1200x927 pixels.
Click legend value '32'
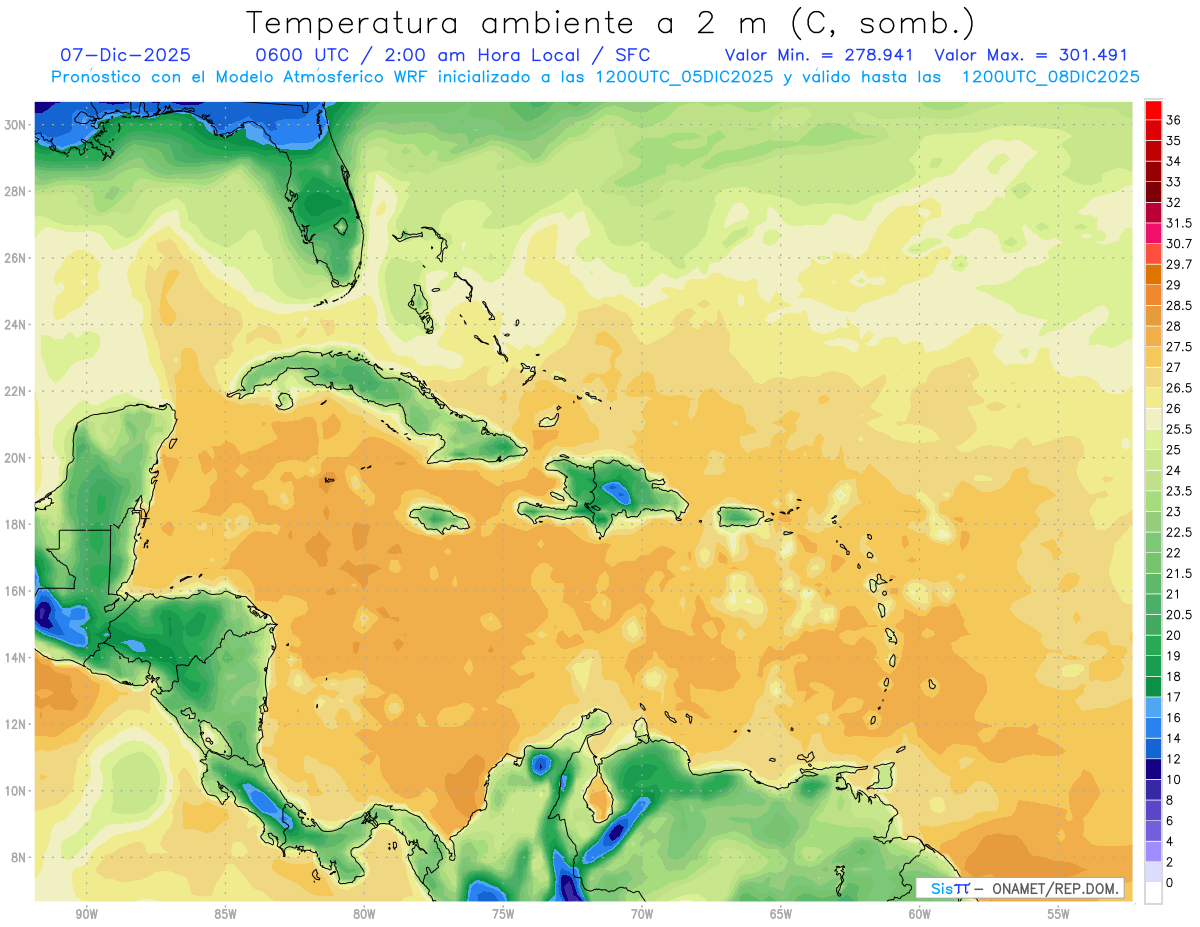[x=1174, y=202]
